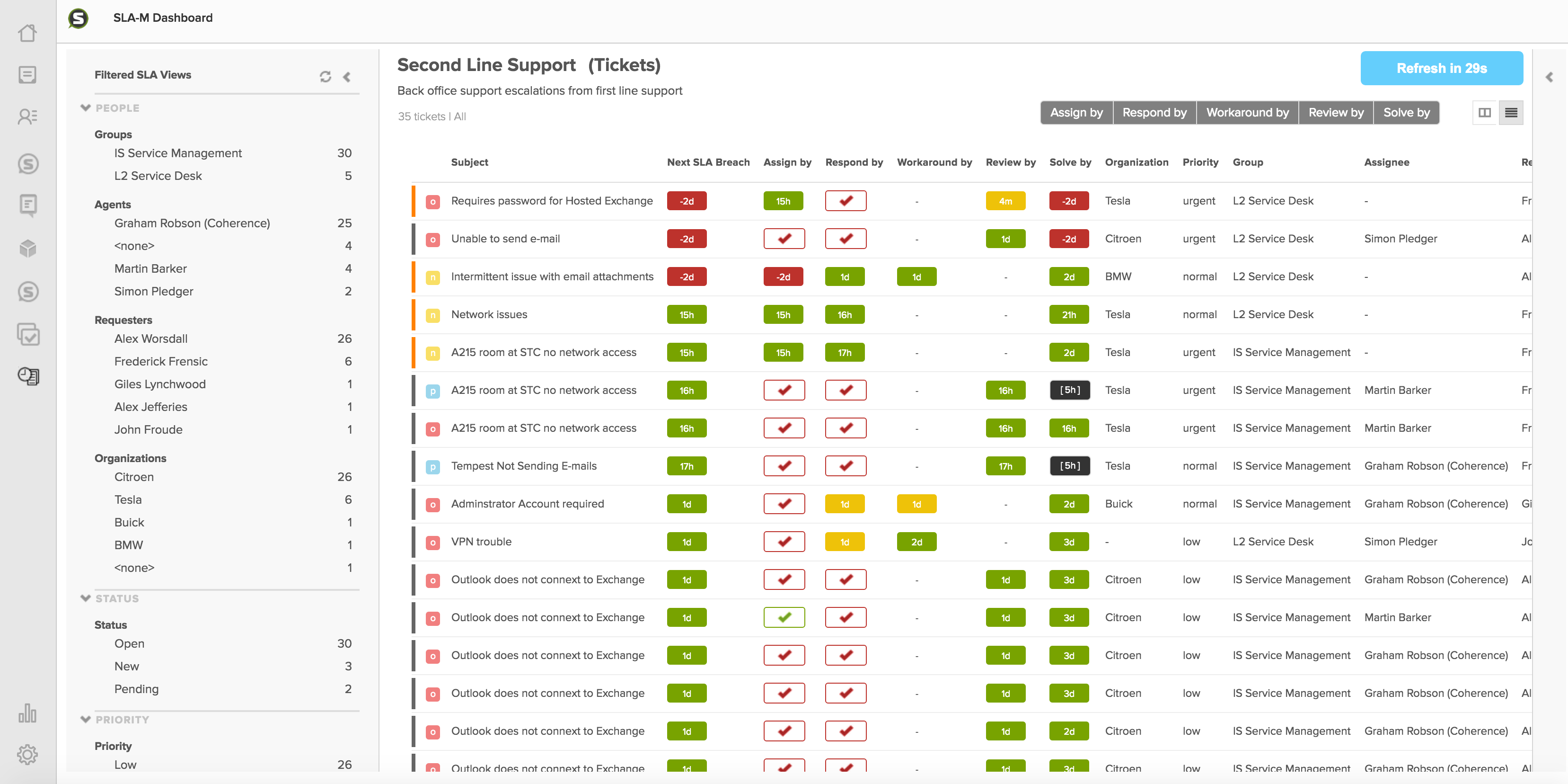Open the SLA dashboard clock icon in sidebar

27,376
